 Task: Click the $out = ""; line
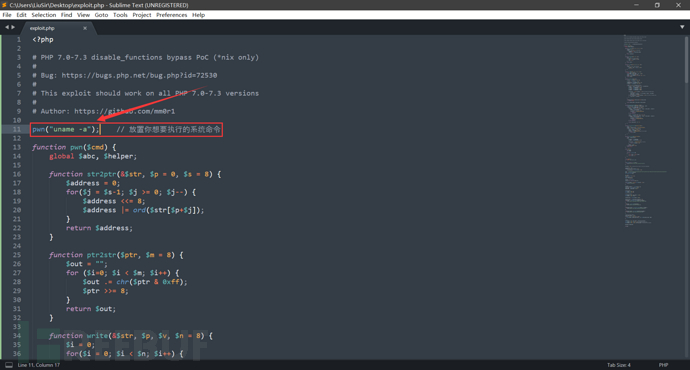87,264
